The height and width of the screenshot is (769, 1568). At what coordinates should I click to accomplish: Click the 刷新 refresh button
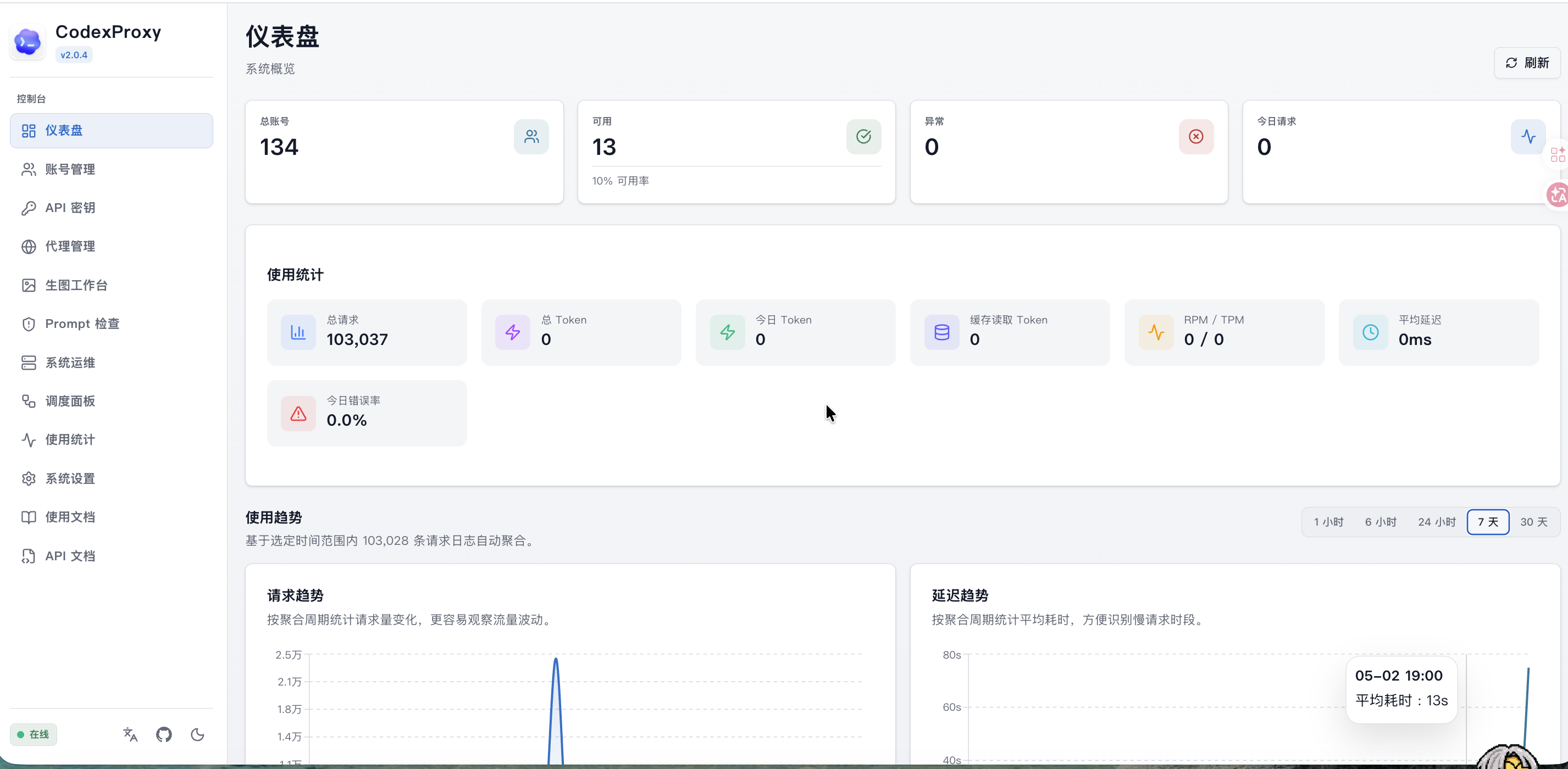(1527, 63)
